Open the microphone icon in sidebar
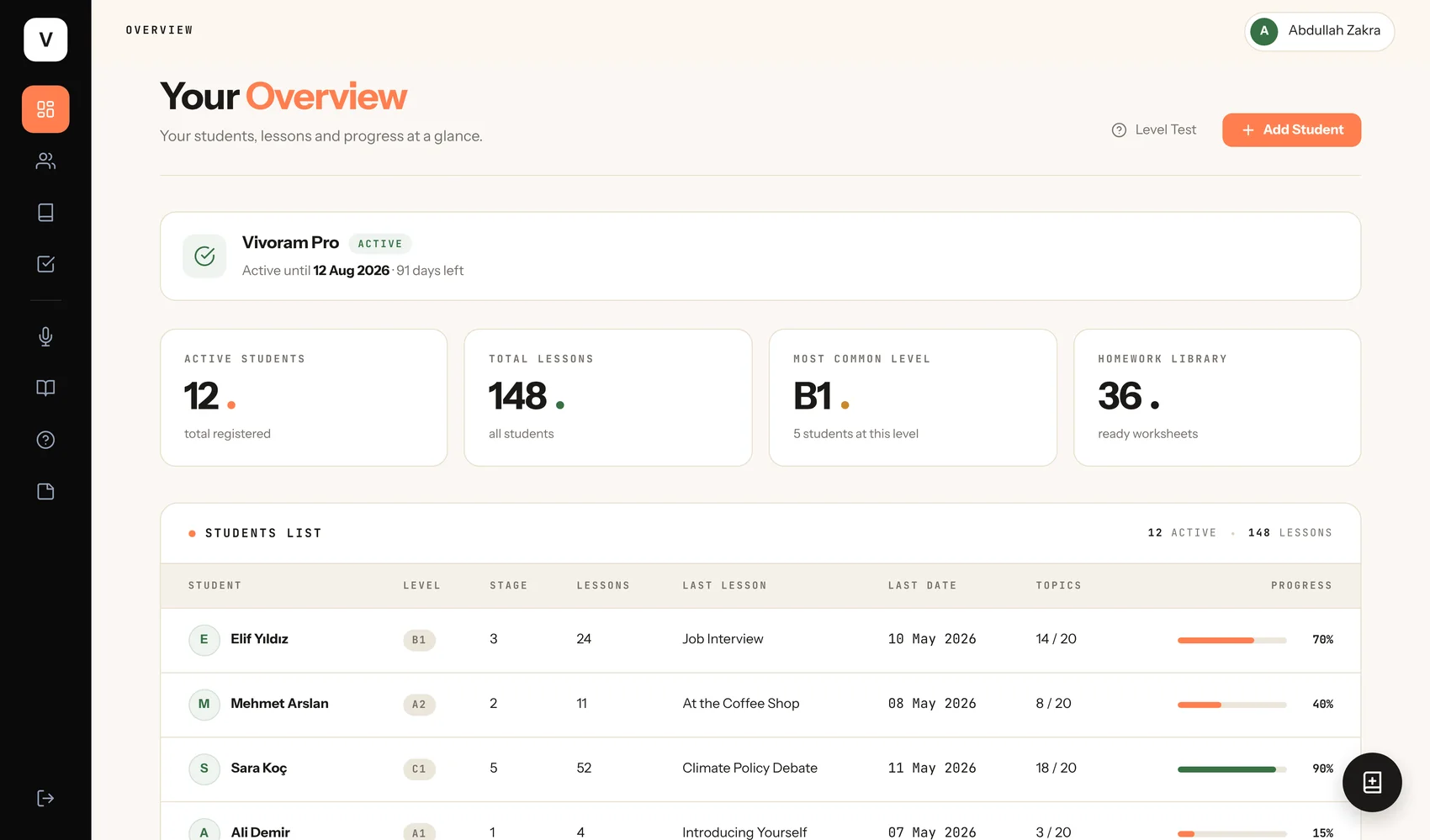Viewport: 1430px width, 840px height. tap(45, 336)
